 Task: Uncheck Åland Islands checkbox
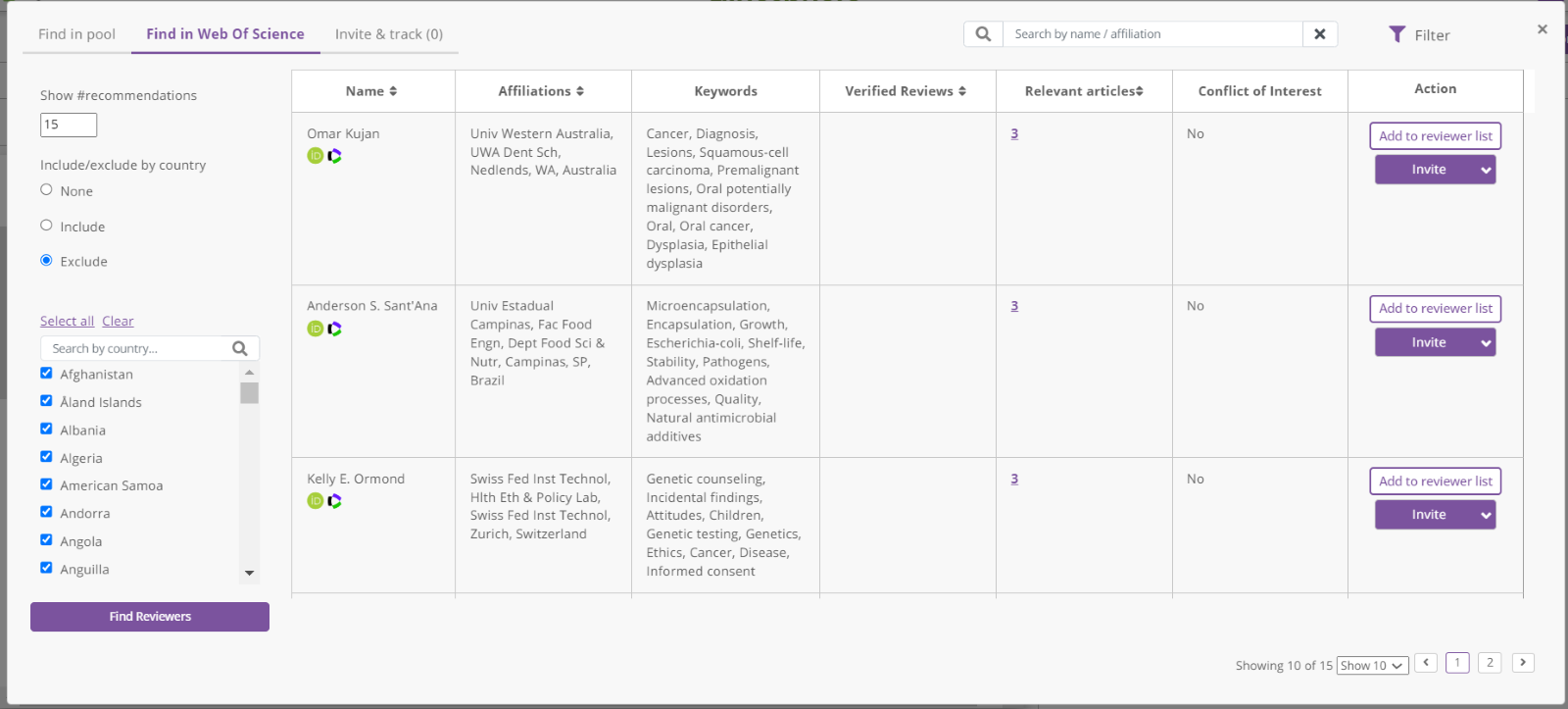pos(46,400)
